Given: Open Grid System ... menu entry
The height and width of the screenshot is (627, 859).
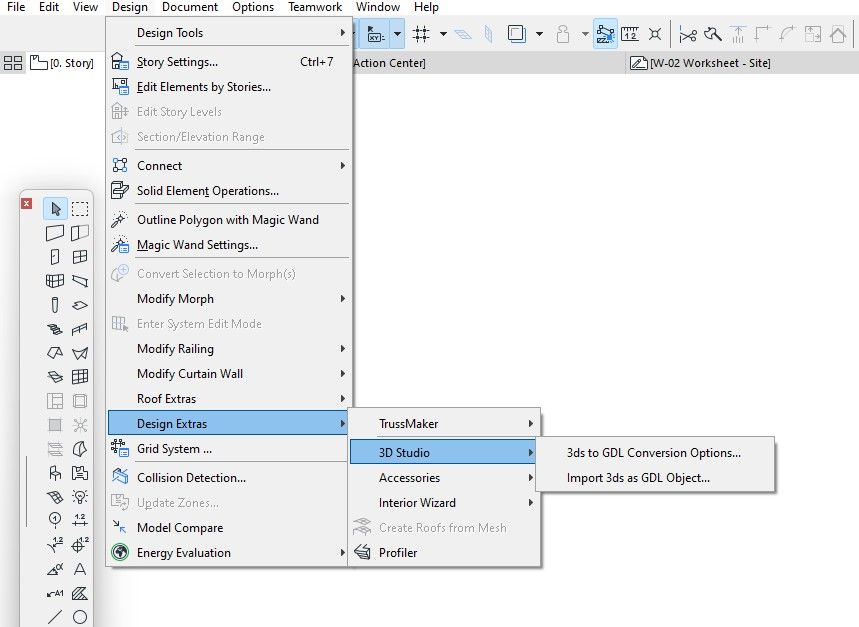Looking at the screenshot, I should coord(228,448).
